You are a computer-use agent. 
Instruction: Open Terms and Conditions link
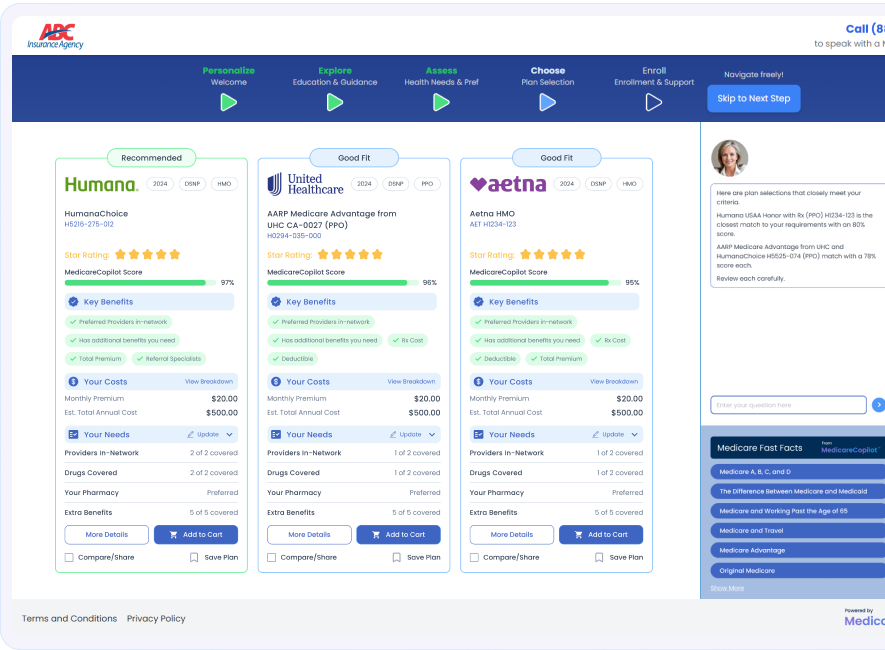click(69, 618)
